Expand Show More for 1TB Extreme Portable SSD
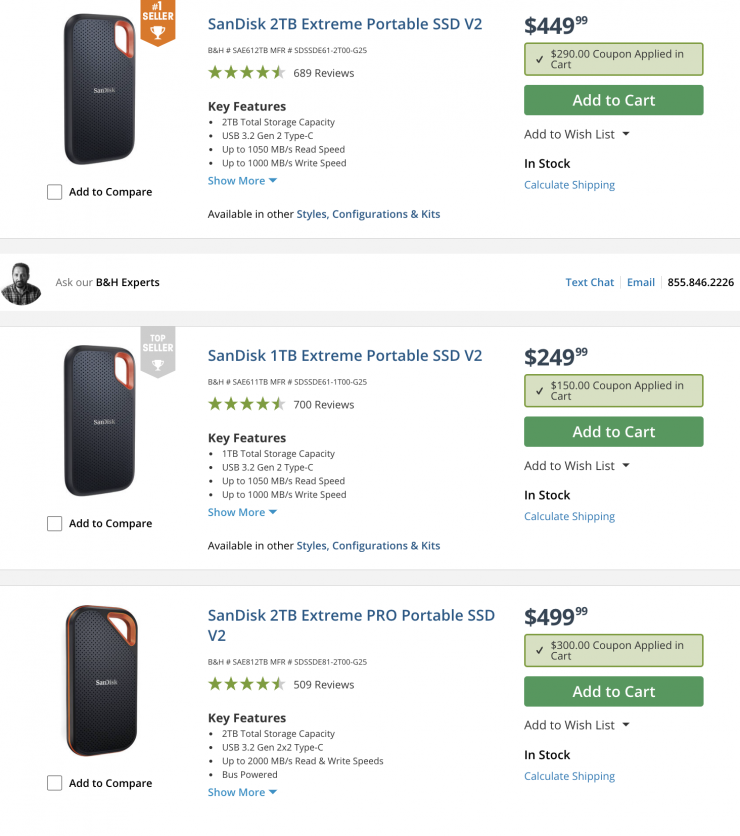Image resolution: width=740 pixels, height=836 pixels. [242, 513]
